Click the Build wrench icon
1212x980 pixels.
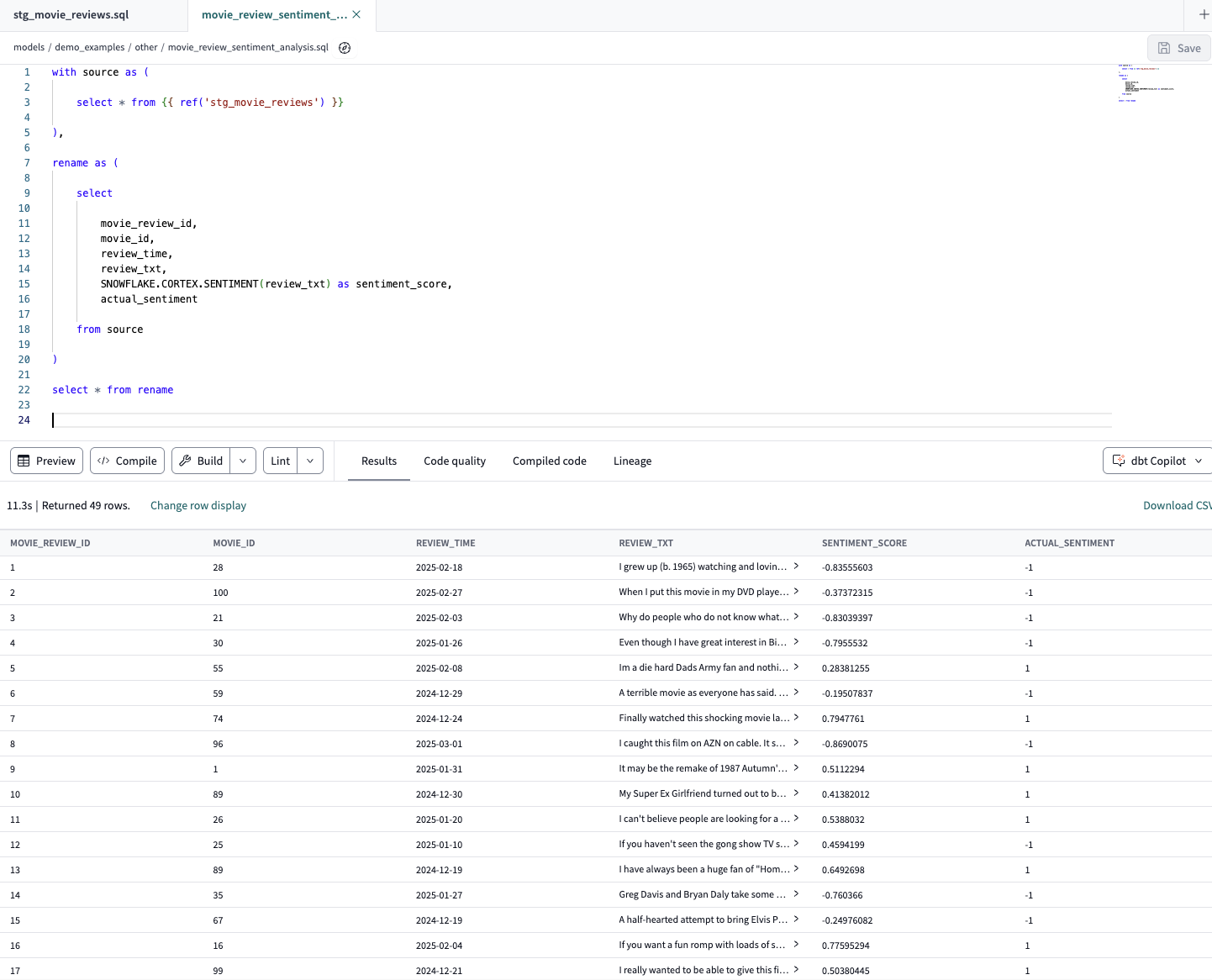click(185, 461)
